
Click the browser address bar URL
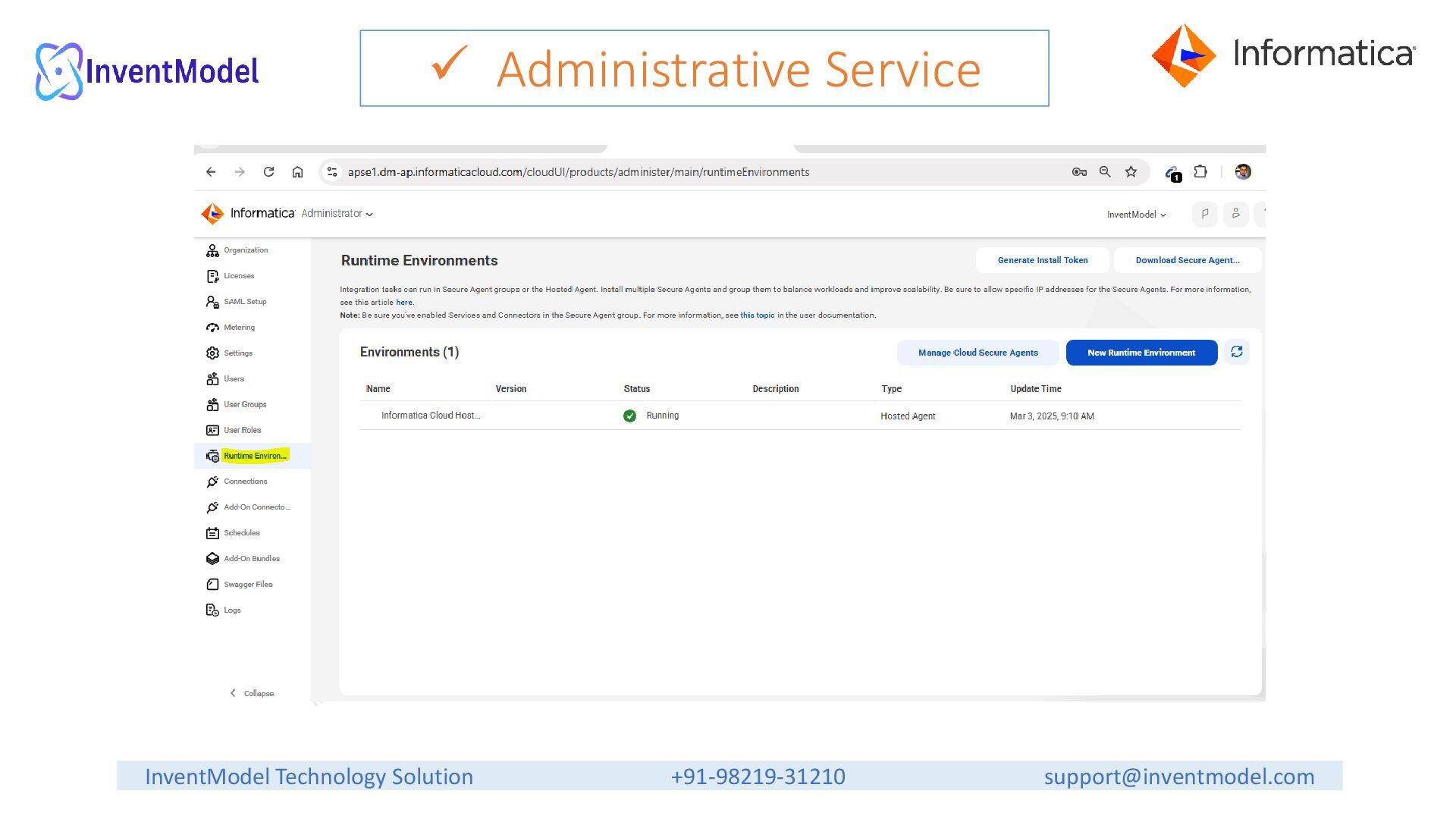click(x=579, y=172)
